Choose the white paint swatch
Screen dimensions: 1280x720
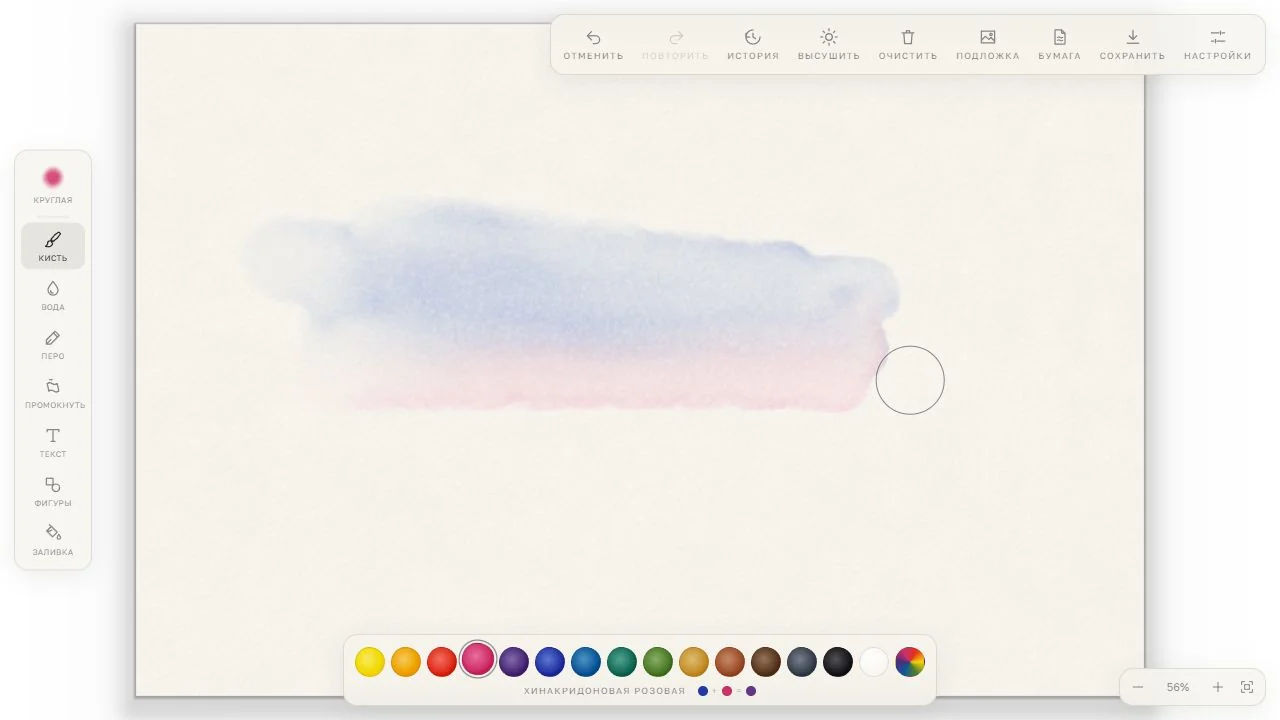click(x=874, y=662)
